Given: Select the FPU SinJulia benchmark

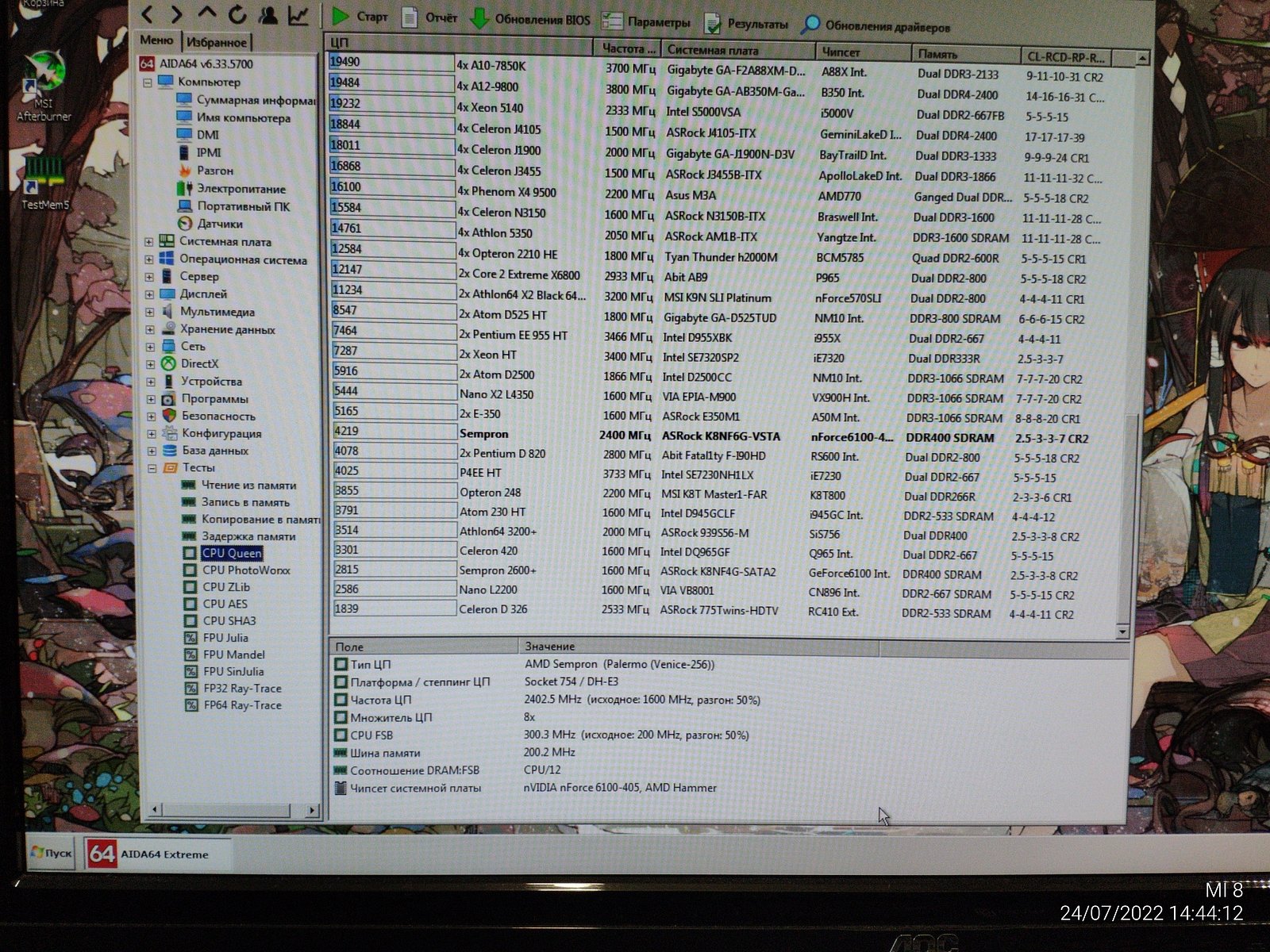Looking at the screenshot, I should coord(225,671).
